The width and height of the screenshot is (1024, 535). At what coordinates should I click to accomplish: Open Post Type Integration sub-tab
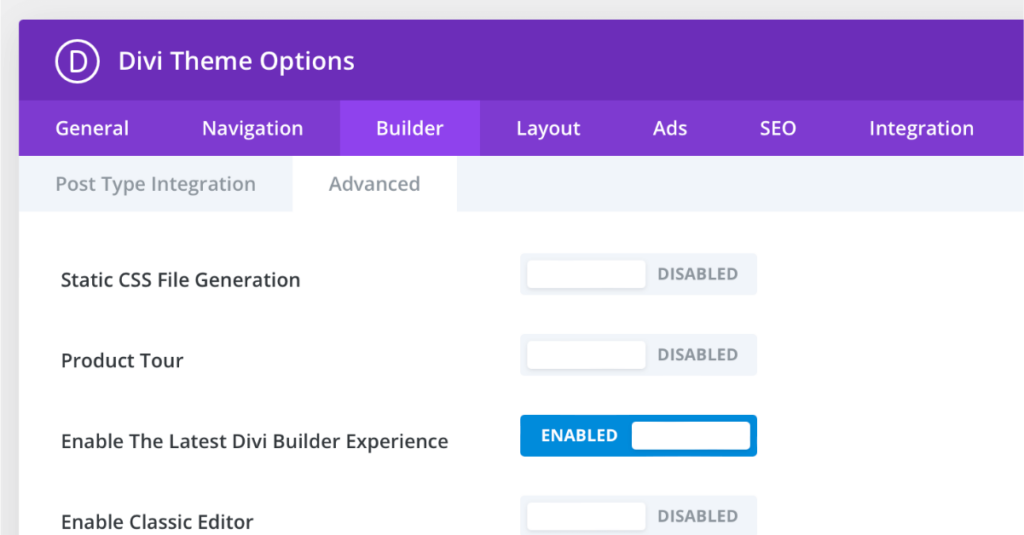tap(155, 184)
